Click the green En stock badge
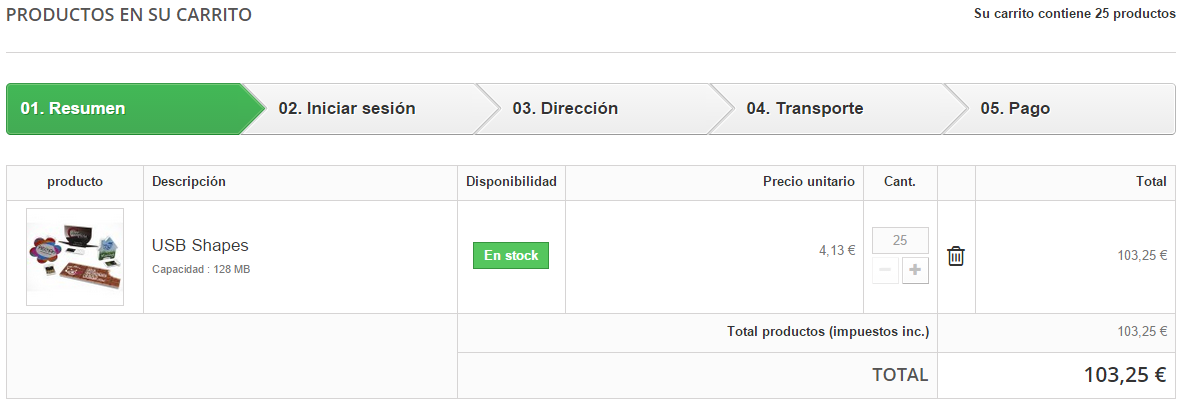 coord(511,256)
